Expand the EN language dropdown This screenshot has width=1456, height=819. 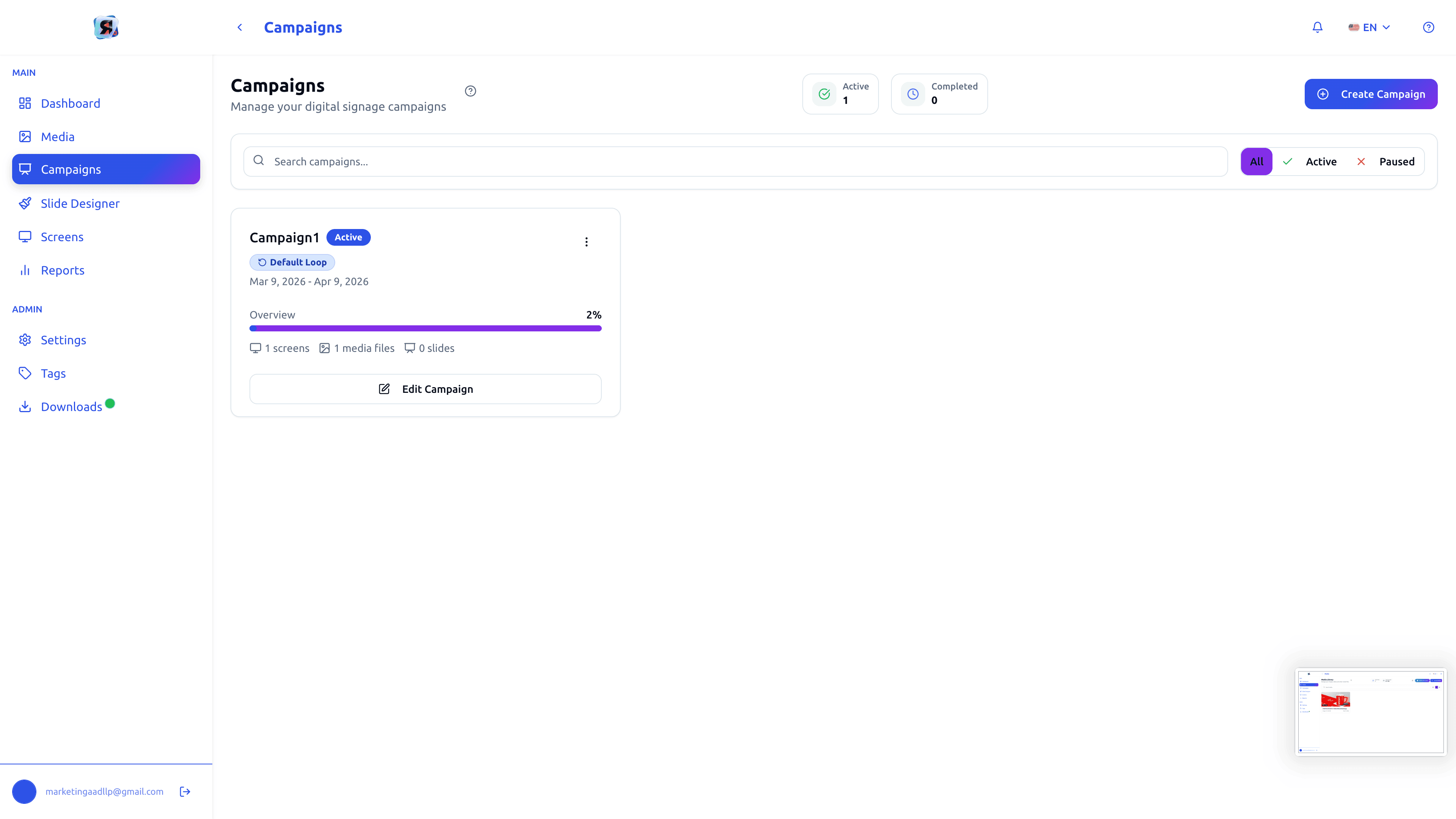pyautogui.click(x=1369, y=27)
